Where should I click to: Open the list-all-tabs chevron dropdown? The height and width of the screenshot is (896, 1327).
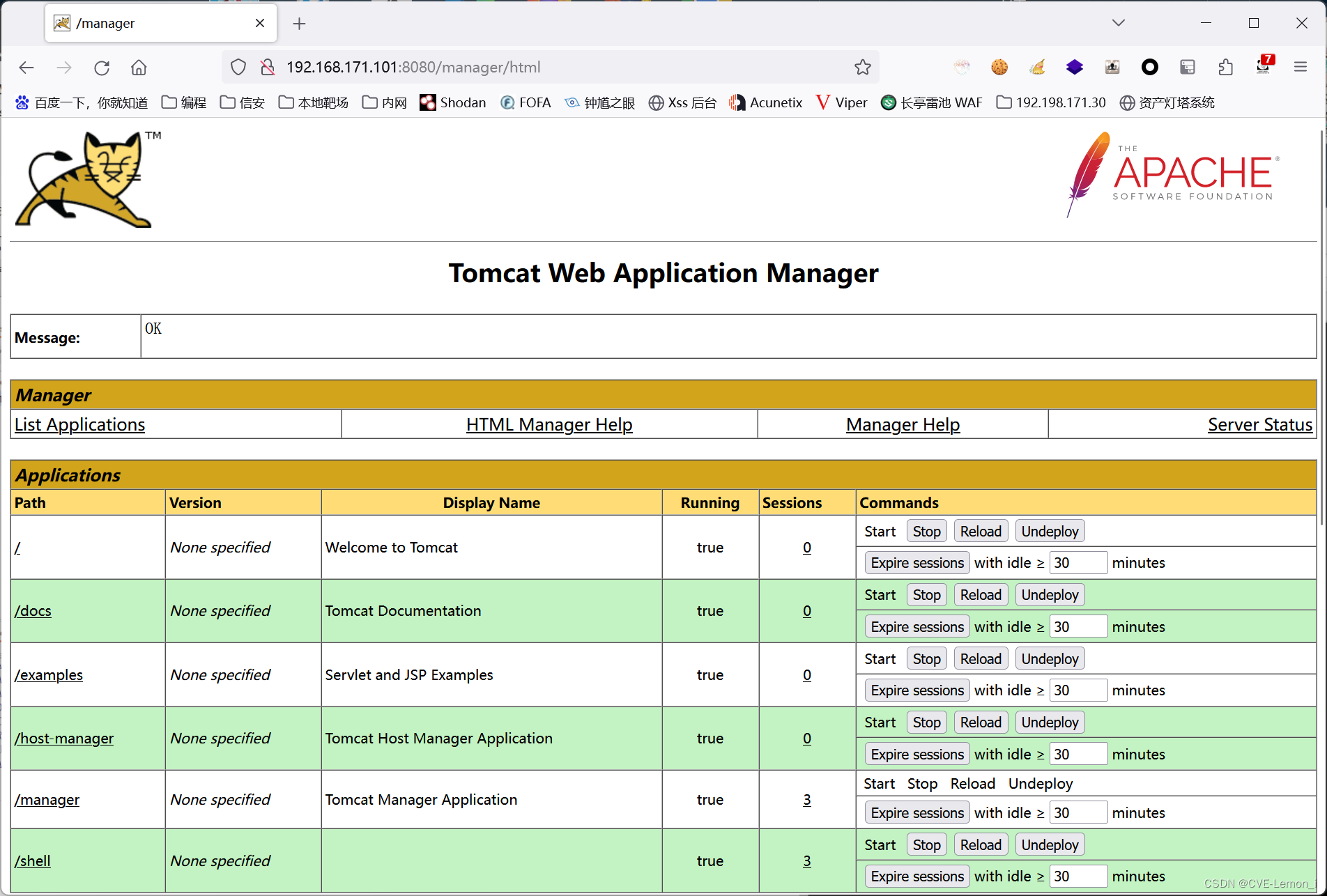tap(1117, 22)
